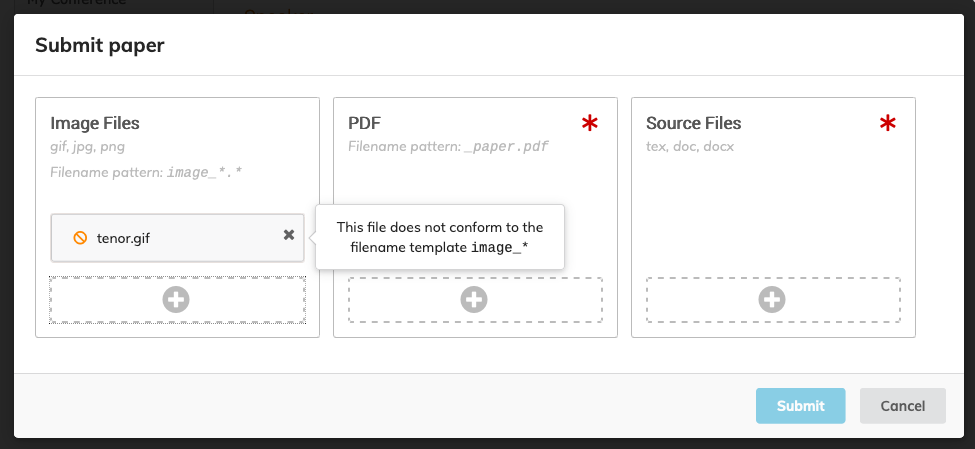This screenshot has height=449, width=975.
Task: Click the orange invalid-file icon beside tenor.gif
Action: [80, 238]
